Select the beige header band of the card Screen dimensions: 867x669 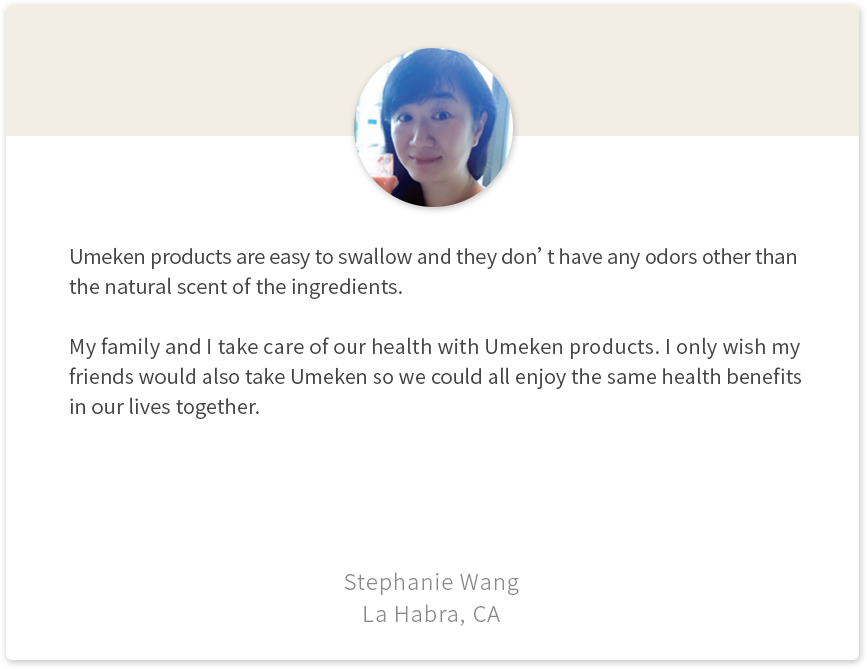pyautogui.click(x=180, y=70)
